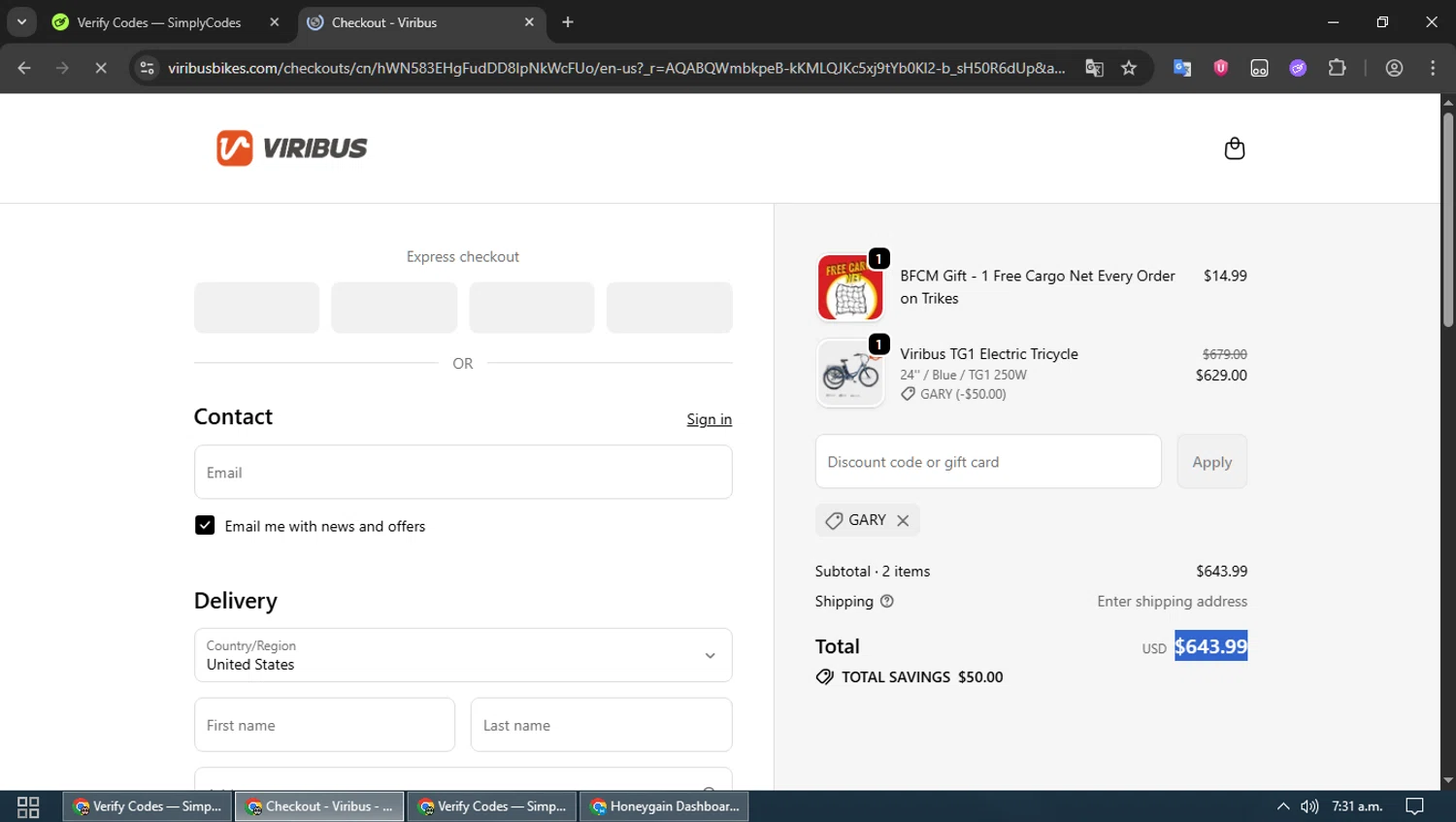
Task: Stop the page loading in the toolbar
Action: (x=100, y=68)
